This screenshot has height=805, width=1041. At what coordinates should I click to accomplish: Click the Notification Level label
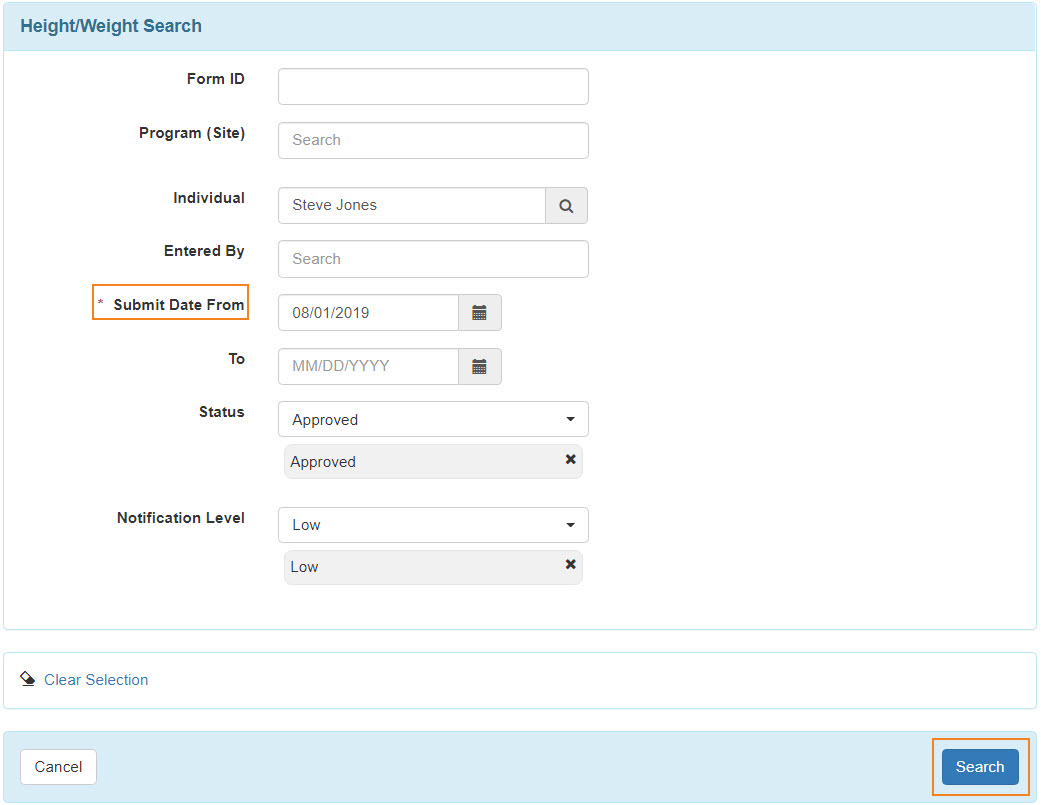pos(181,518)
